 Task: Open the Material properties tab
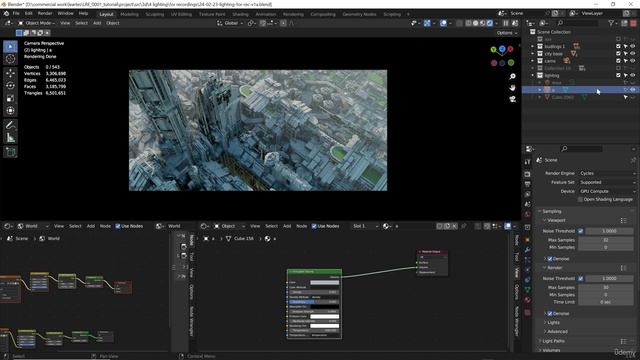(x=527, y=300)
